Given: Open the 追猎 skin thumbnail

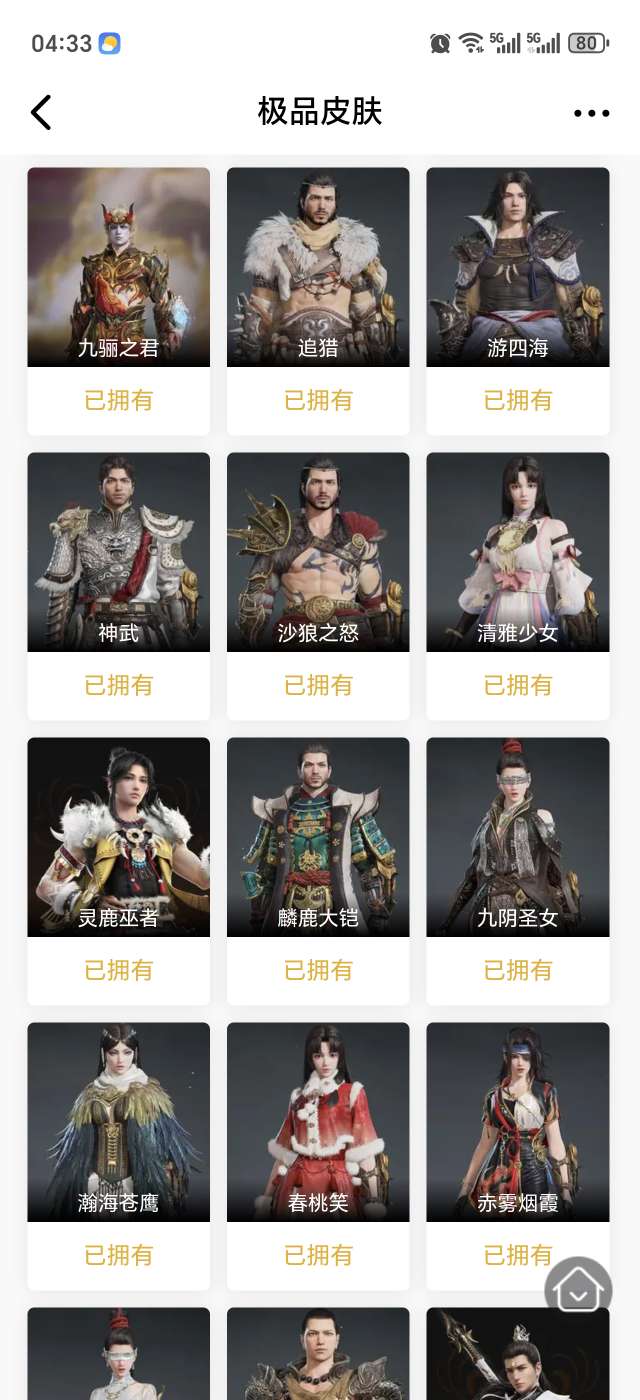Looking at the screenshot, I should coord(318,267).
